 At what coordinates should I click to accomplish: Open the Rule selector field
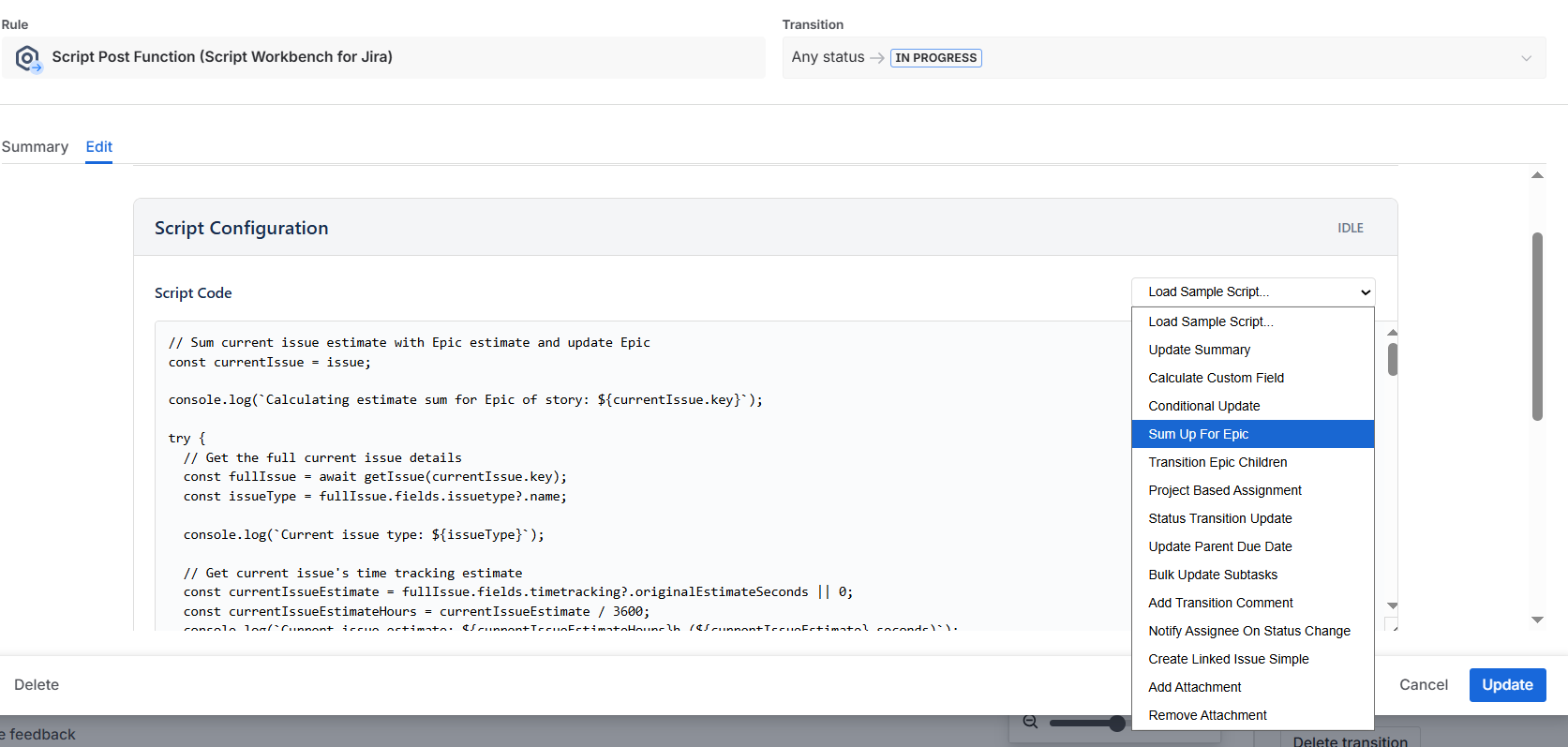[384, 57]
